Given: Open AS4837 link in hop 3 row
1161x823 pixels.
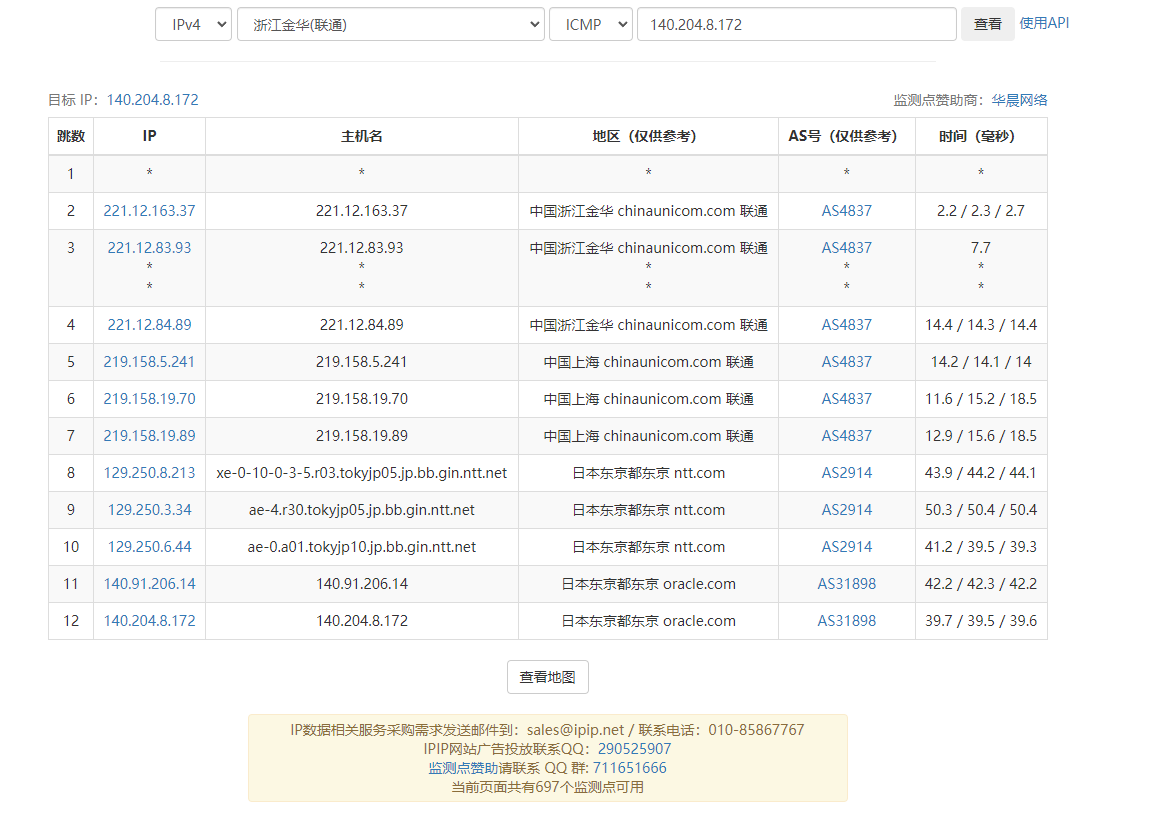Looking at the screenshot, I should point(846,248).
